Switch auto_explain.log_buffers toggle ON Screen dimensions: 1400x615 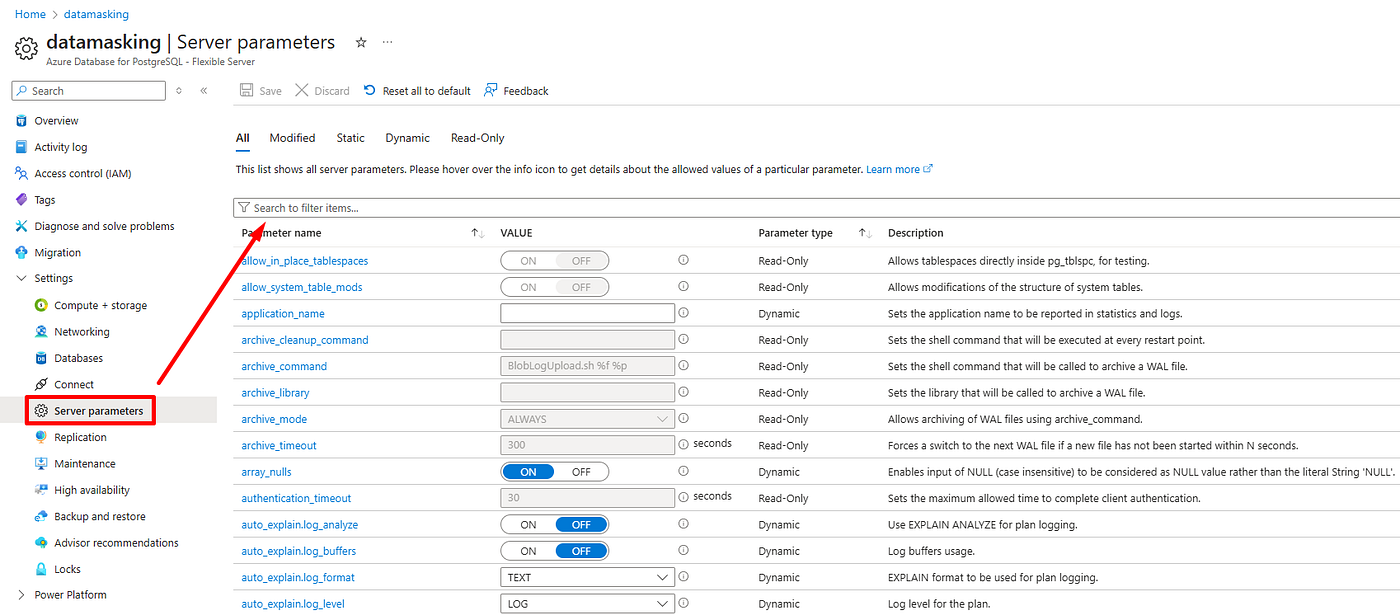[528, 551]
